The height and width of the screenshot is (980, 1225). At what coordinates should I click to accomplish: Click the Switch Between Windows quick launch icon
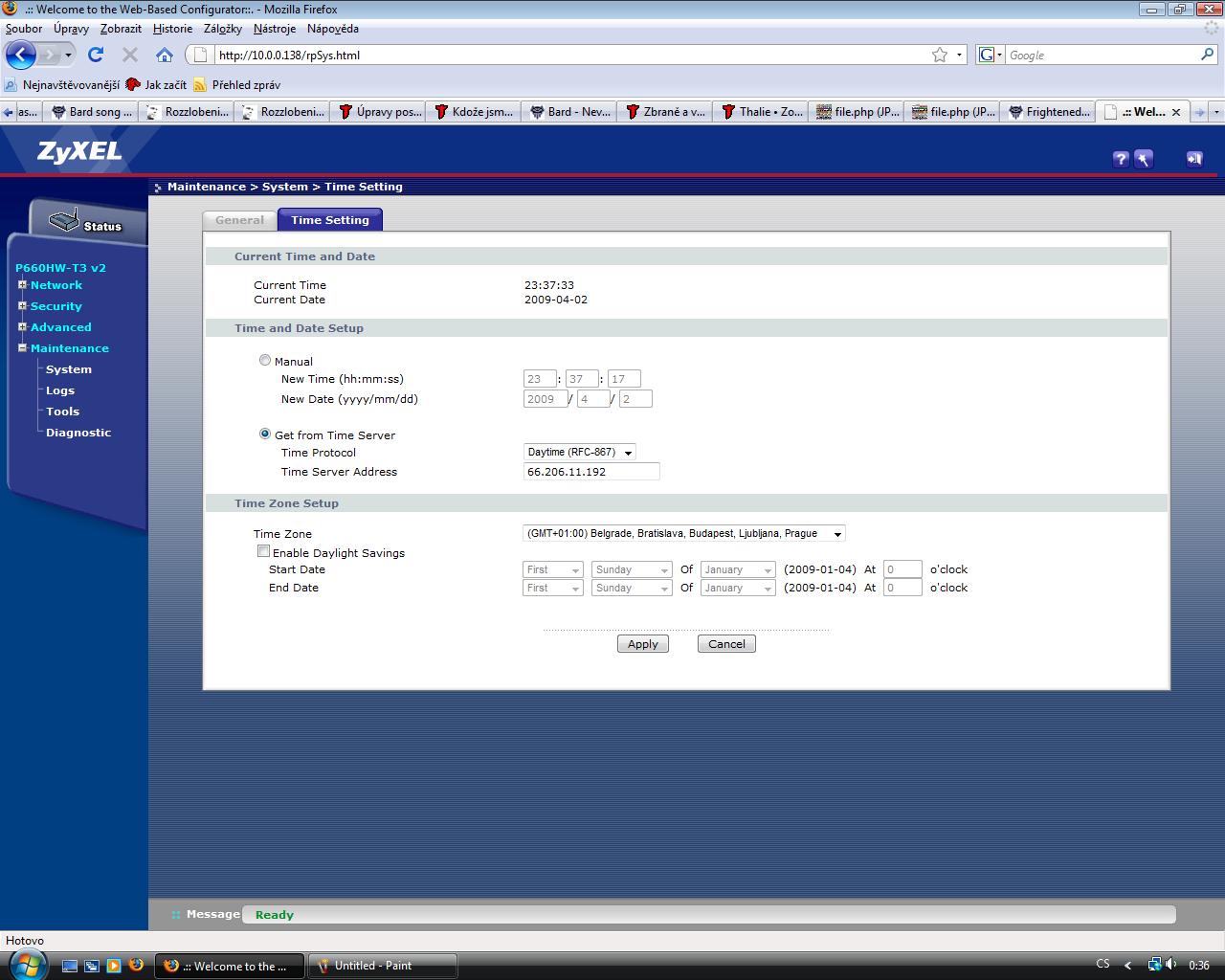point(92,966)
